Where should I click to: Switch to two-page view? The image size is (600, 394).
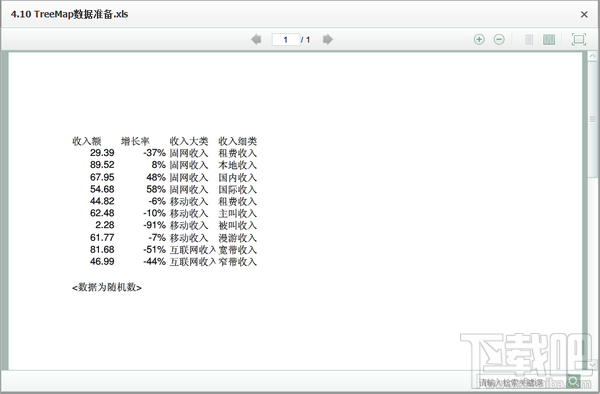click(x=549, y=39)
